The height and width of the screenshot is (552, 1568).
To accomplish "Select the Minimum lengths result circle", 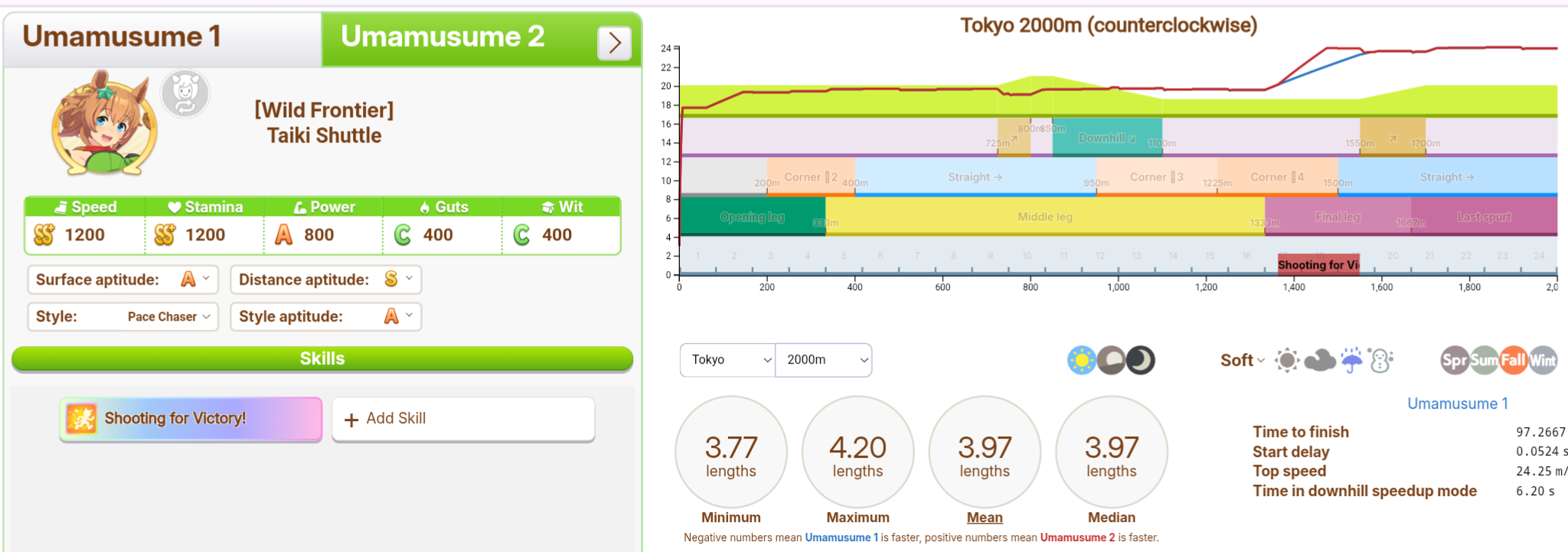I will pos(731,452).
